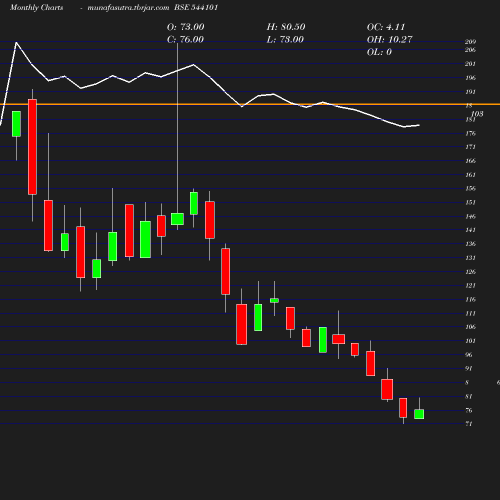500x500 pixels.
Task: Click the 'OL: 0' readout
Action: point(379,52)
